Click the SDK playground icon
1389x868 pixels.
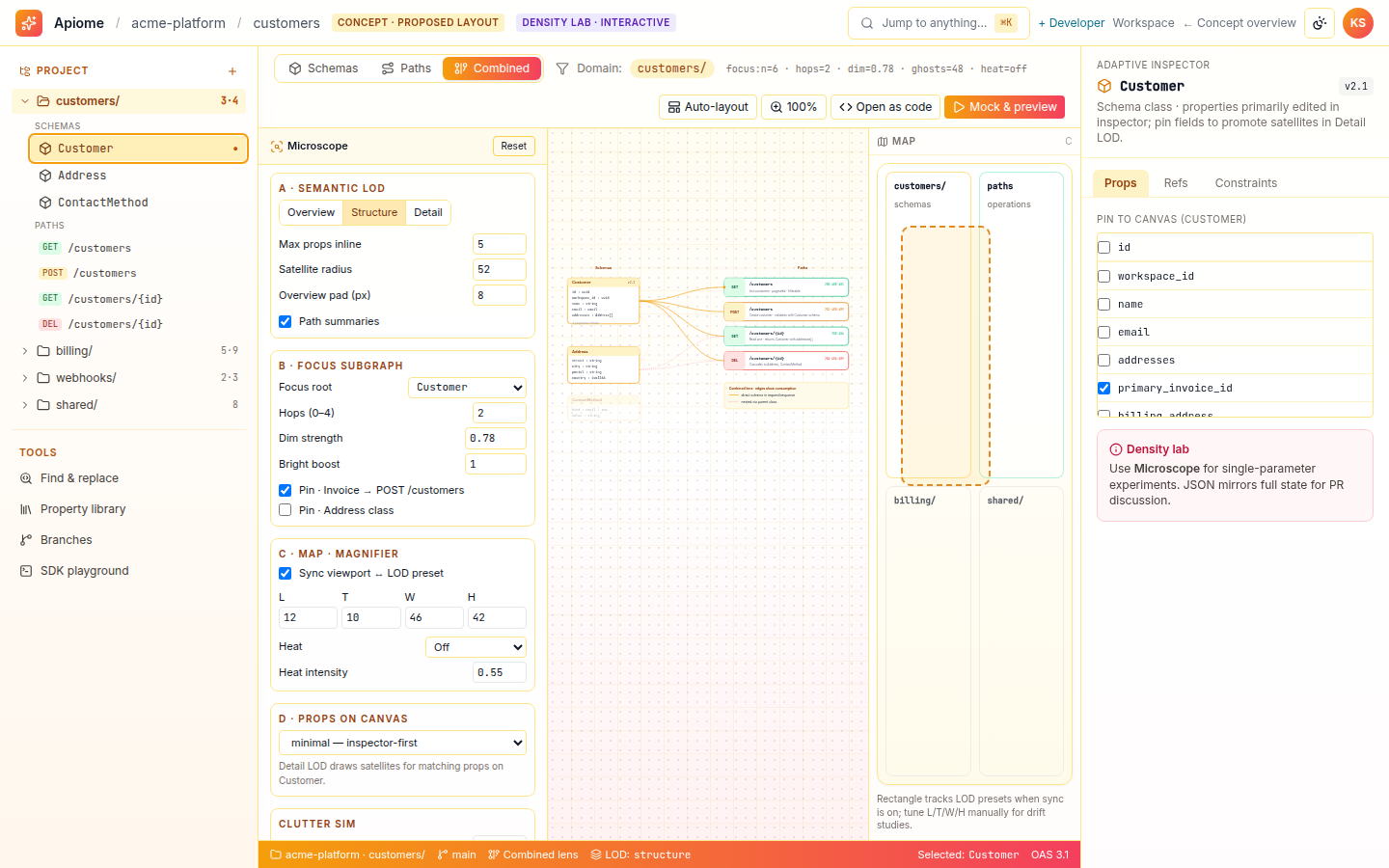pyautogui.click(x=26, y=571)
